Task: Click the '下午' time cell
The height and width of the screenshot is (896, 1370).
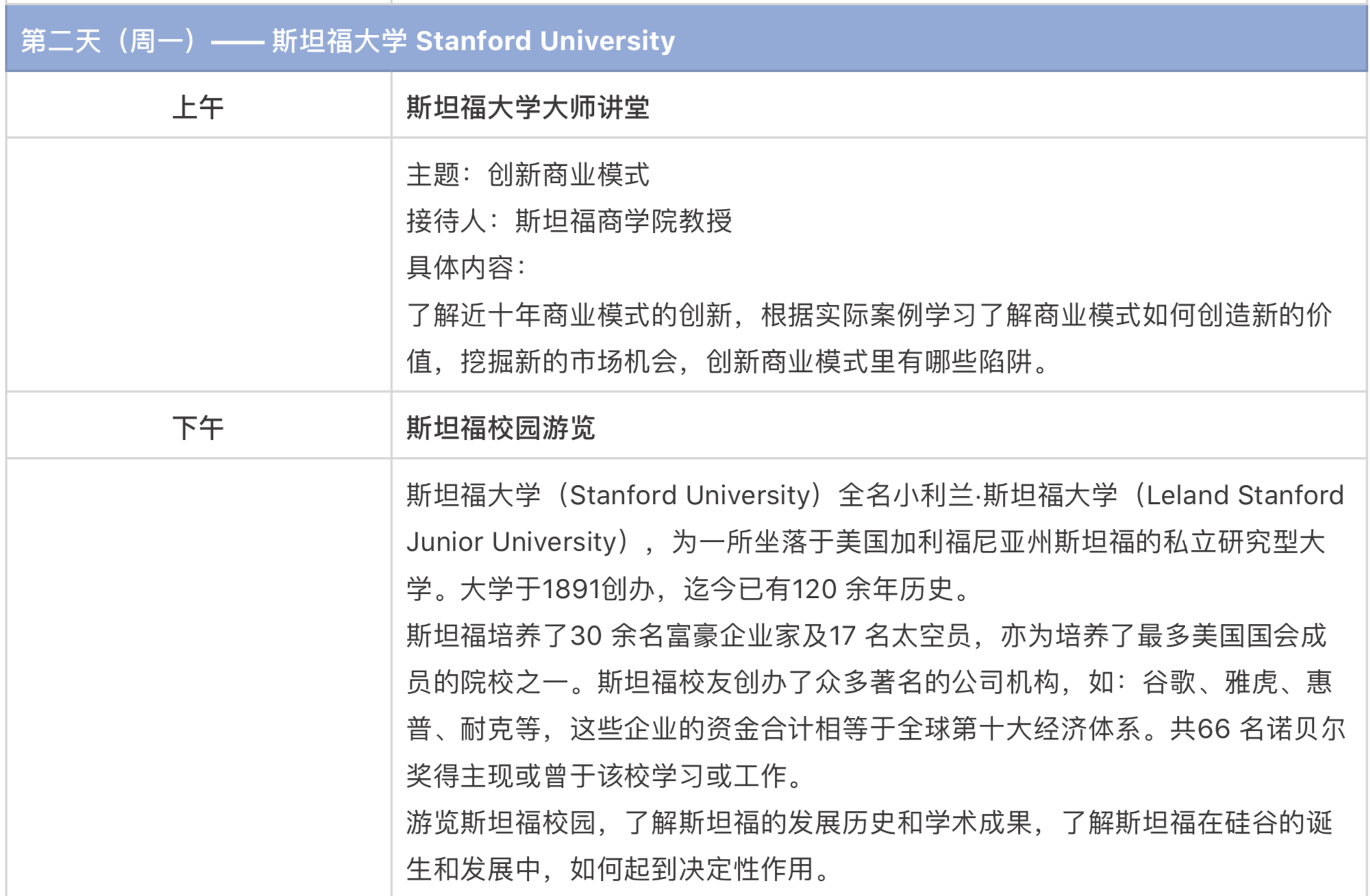Action: click(x=198, y=428)
